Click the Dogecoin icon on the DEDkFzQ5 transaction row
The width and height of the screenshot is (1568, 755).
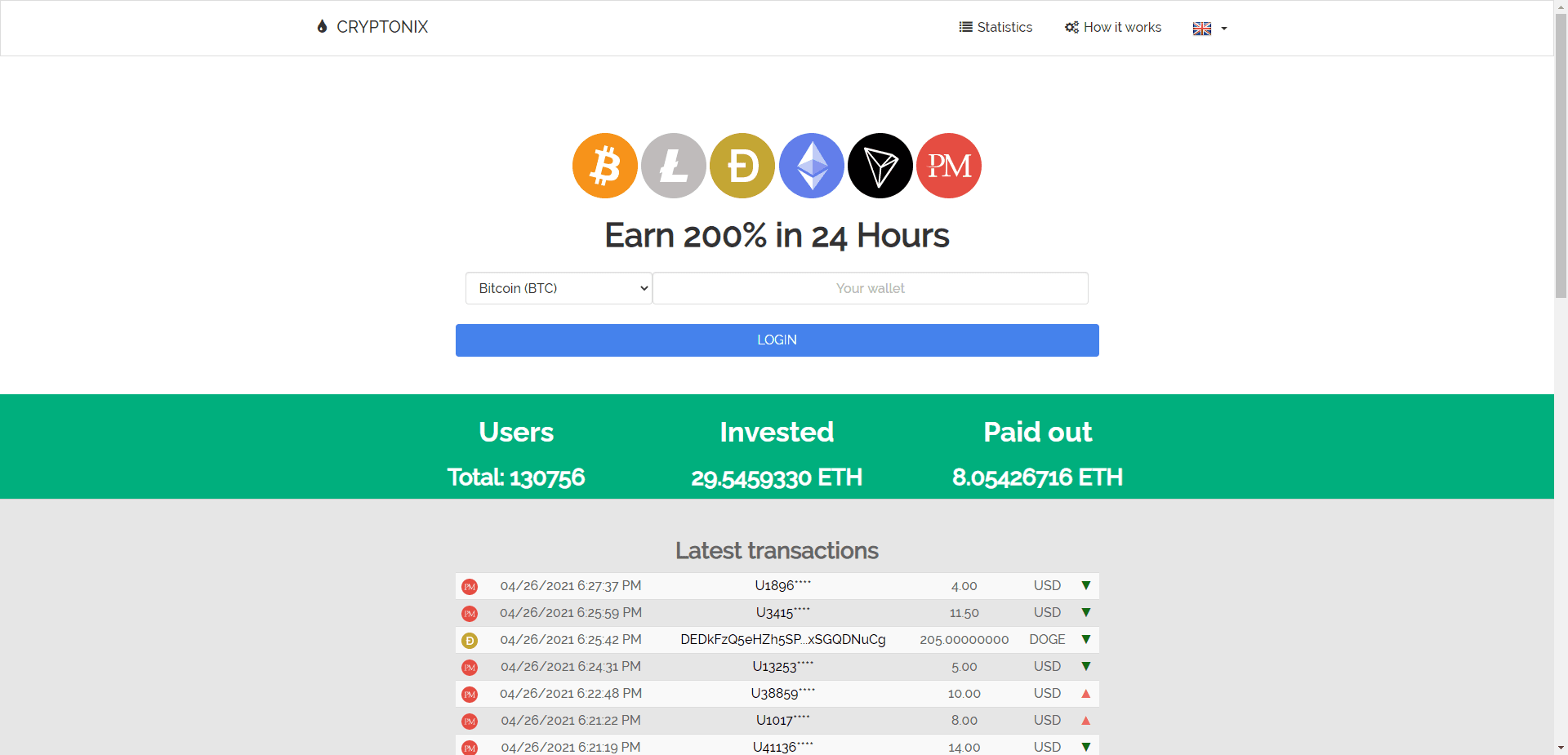470,640
